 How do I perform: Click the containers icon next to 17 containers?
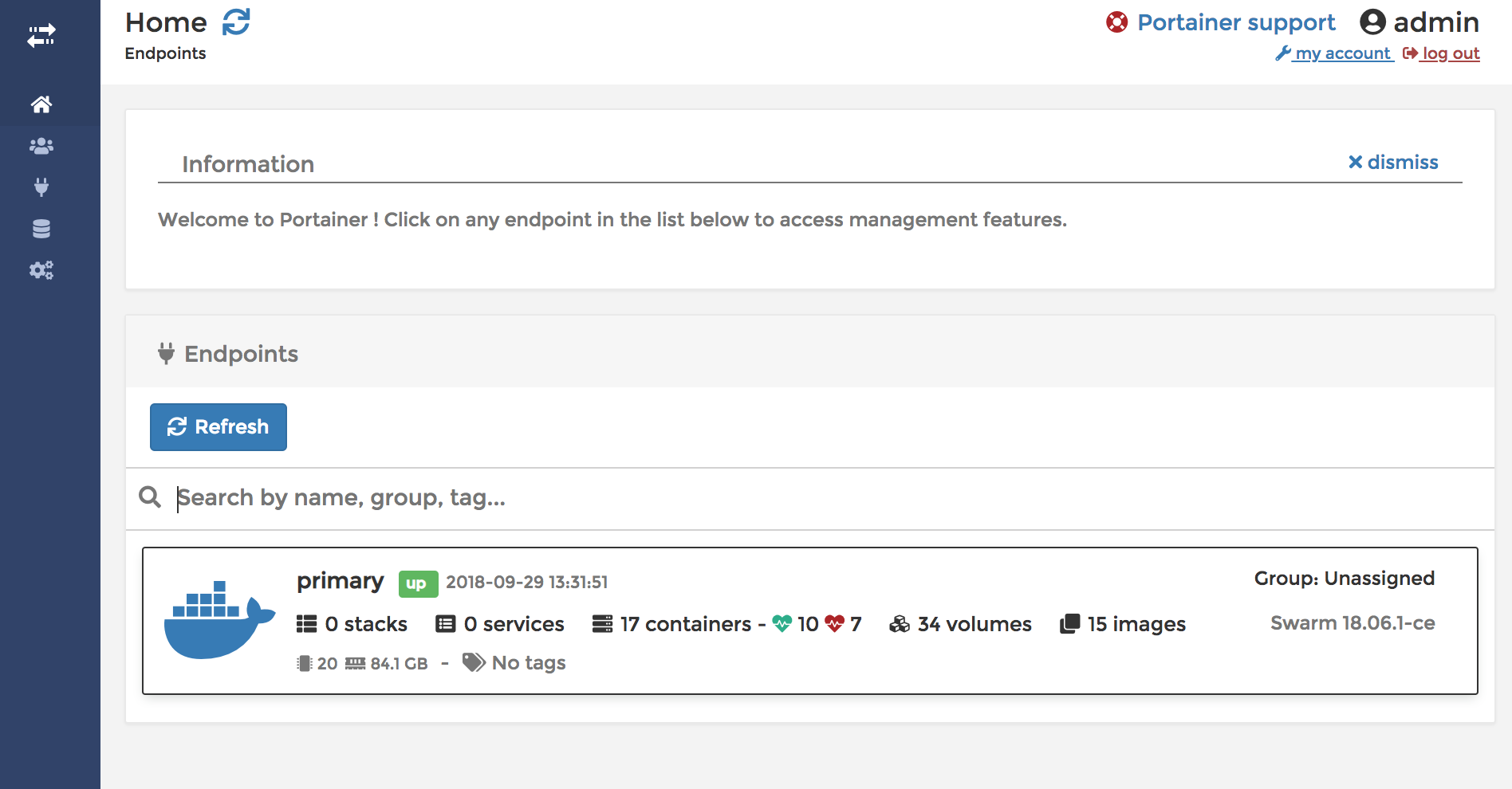click(602, 624)
